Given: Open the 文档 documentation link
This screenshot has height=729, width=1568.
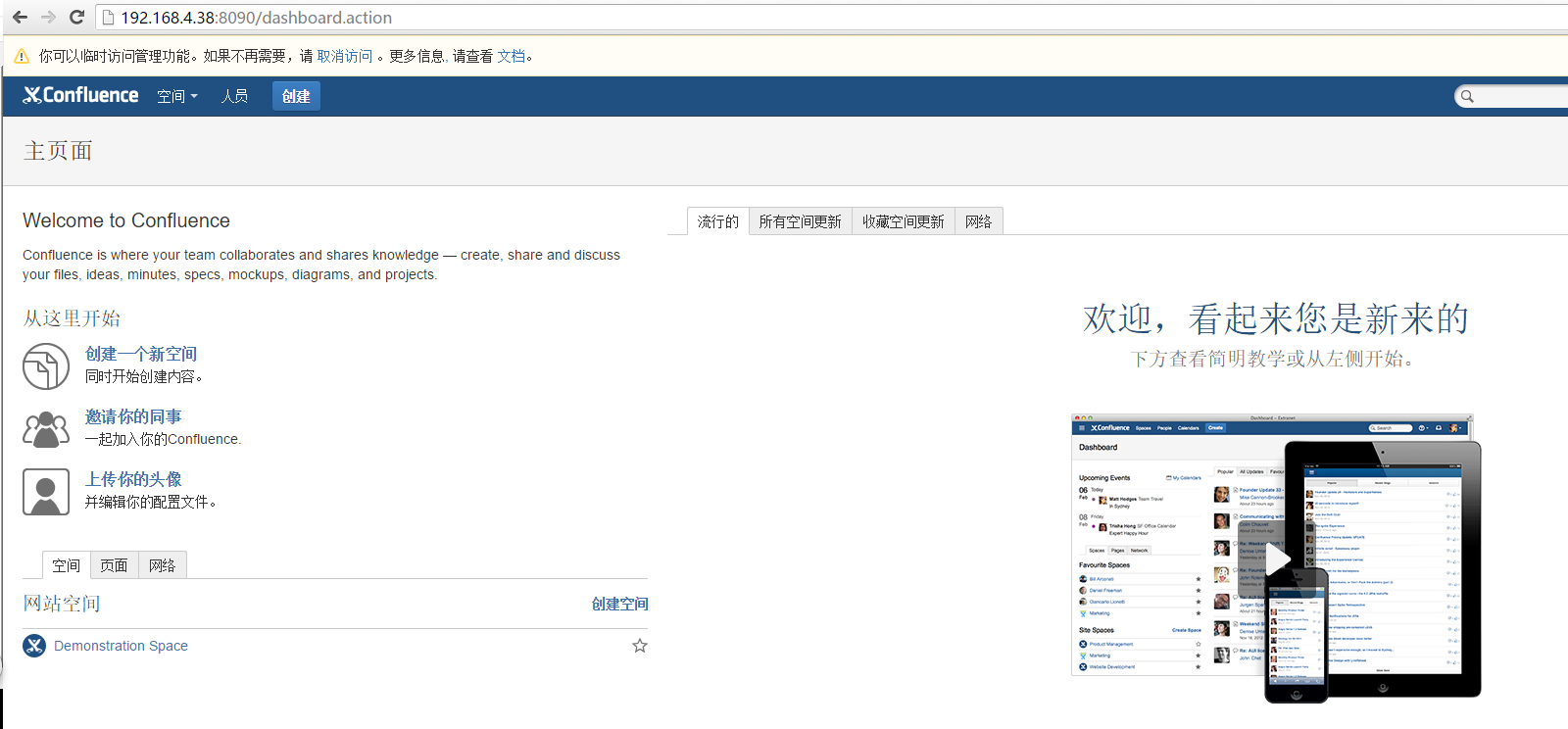Looking at the screenshot, I should pos(511,57).
